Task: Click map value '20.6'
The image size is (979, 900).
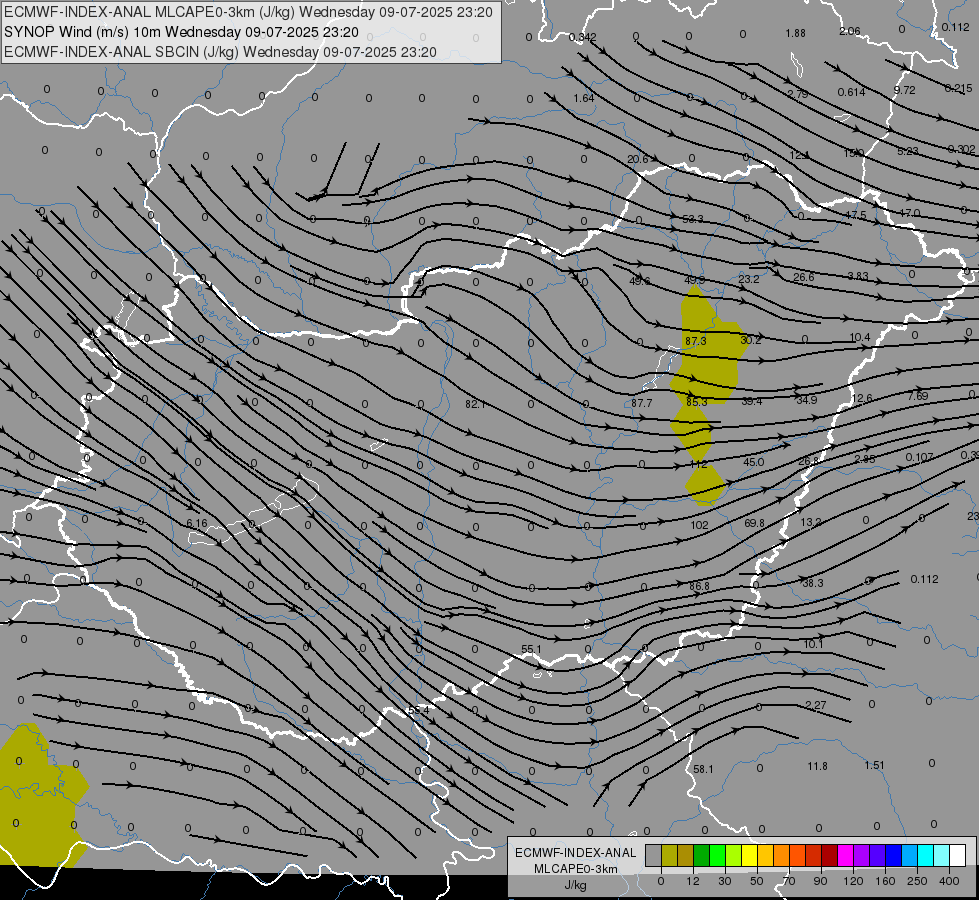Action: 637,159
